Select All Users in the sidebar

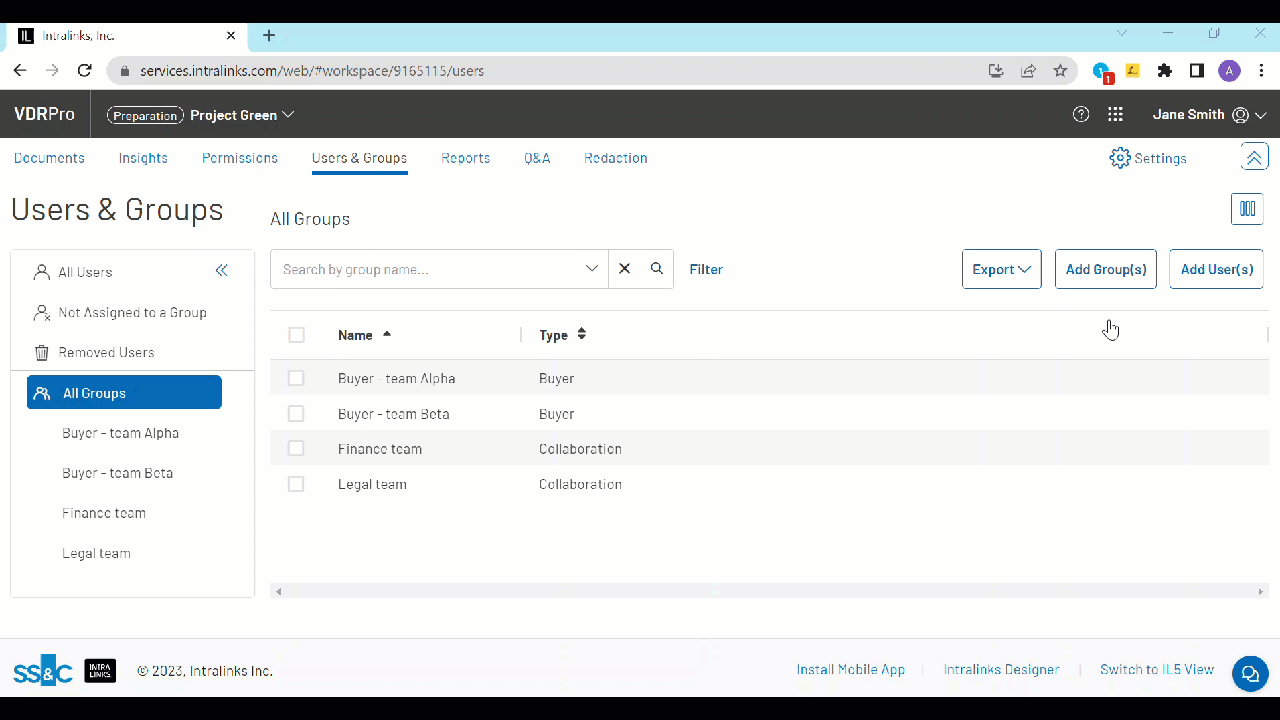tap(85, 272)
